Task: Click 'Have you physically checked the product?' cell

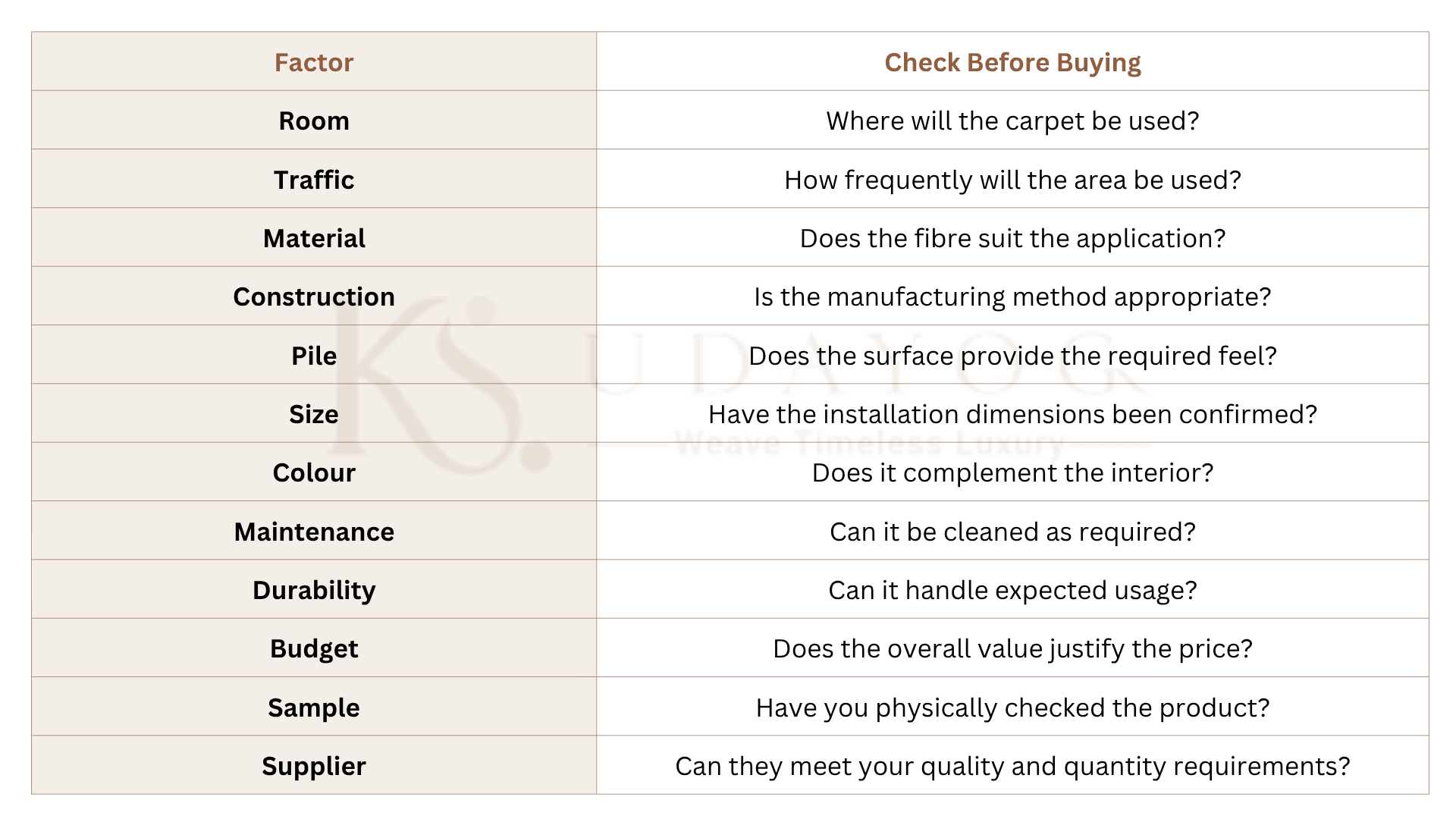Action: [1012, 707]
